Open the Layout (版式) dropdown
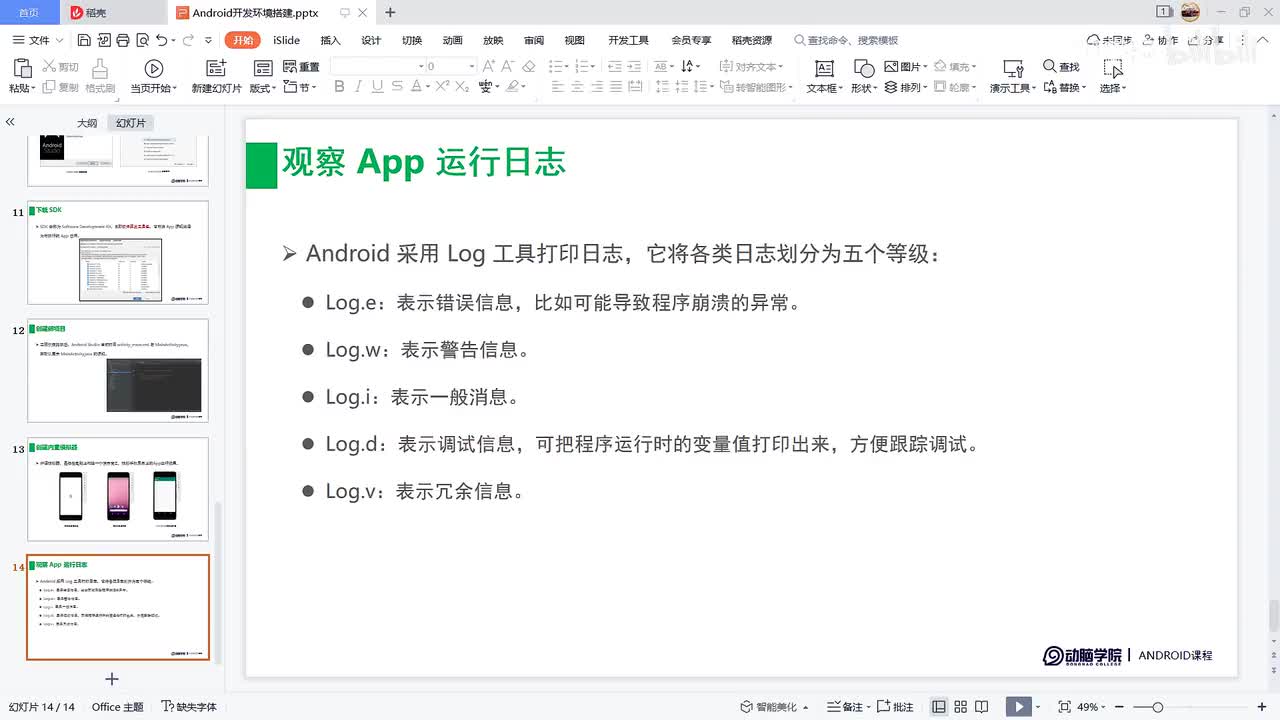The width and height of the screenshot is (1280, 720). click(x=263, y=88)
